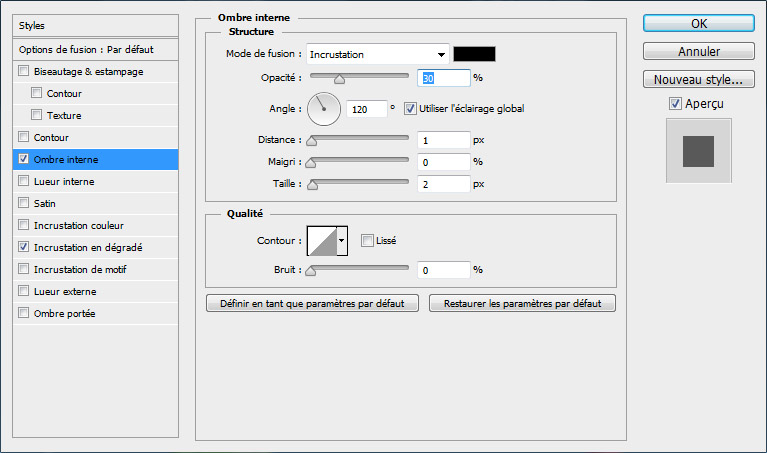Click Restaurer les paramètres par défaut
The width and height of the screenshot is (767, 453).
[x=522, y=303]
